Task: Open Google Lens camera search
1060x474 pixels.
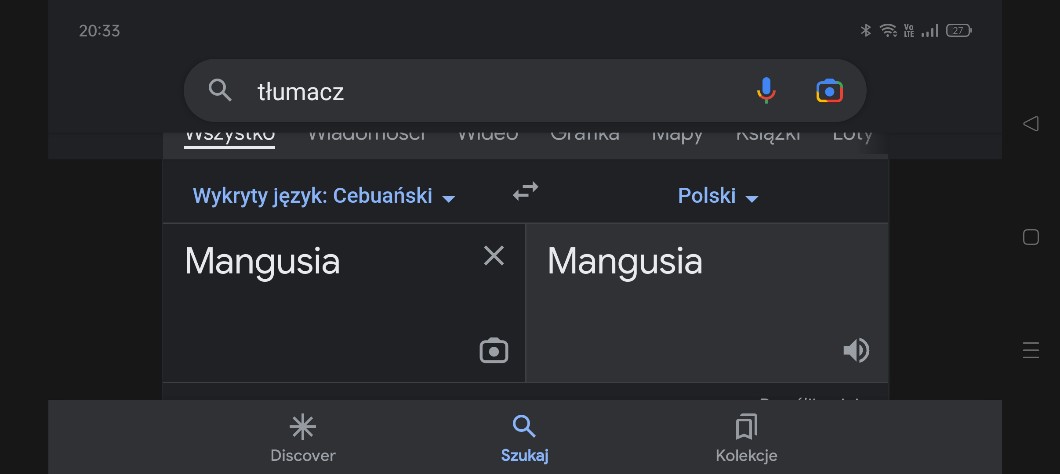Action: point(829,91)
